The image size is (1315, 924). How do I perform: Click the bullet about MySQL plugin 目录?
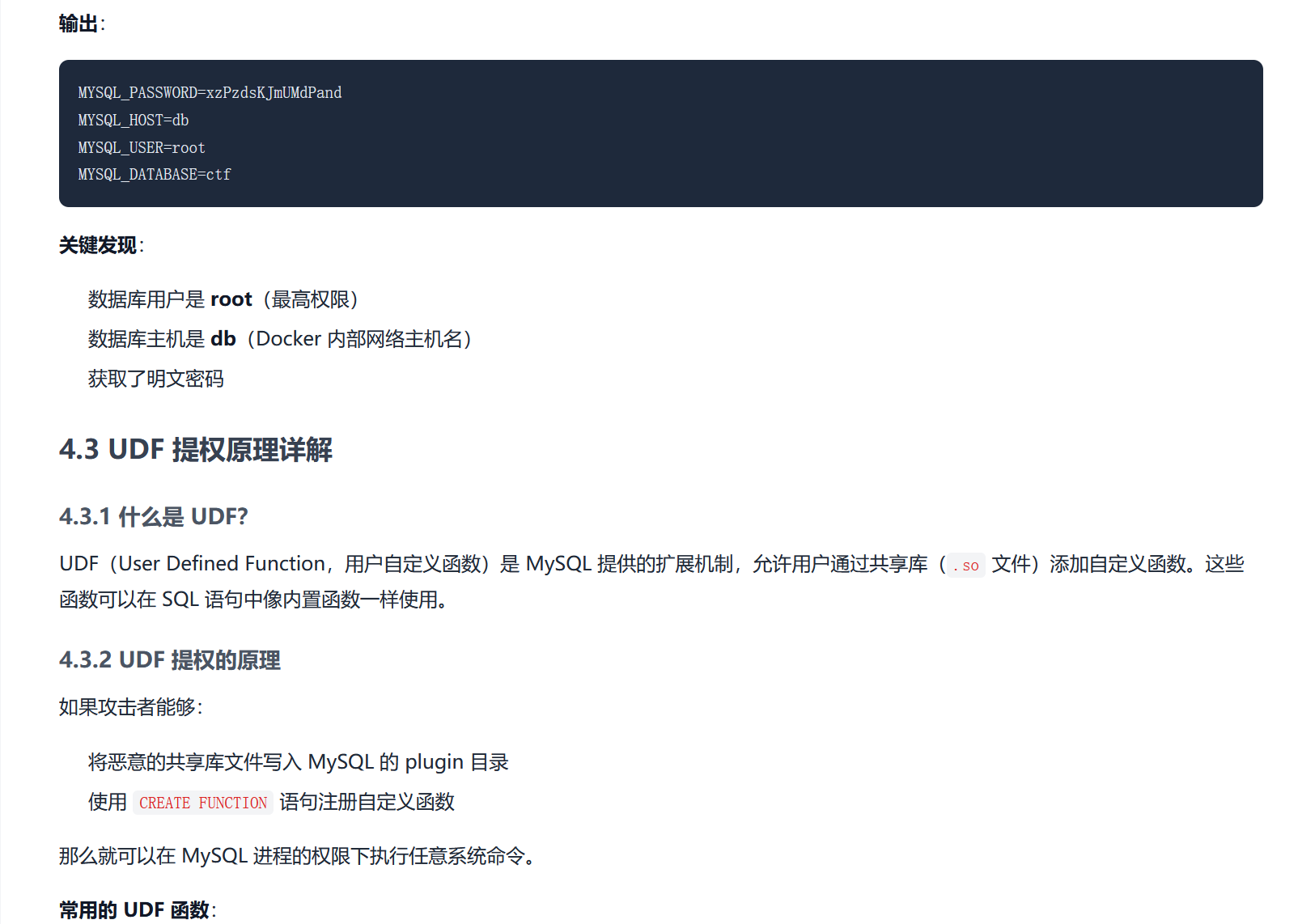pos(299,762)
